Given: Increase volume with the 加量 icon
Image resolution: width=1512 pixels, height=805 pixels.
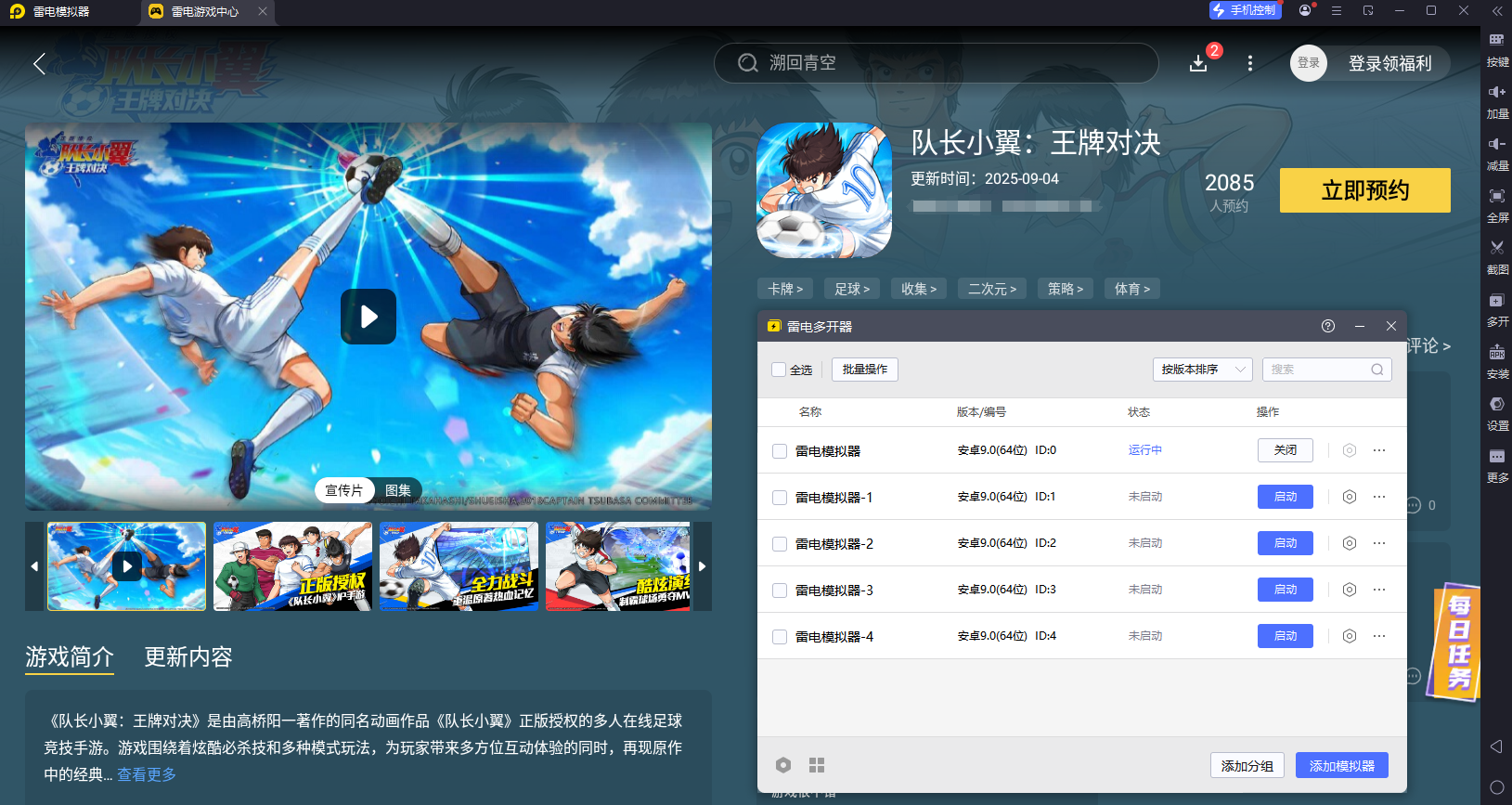Looking at the screenshot, I should [x=1497, y=93].
